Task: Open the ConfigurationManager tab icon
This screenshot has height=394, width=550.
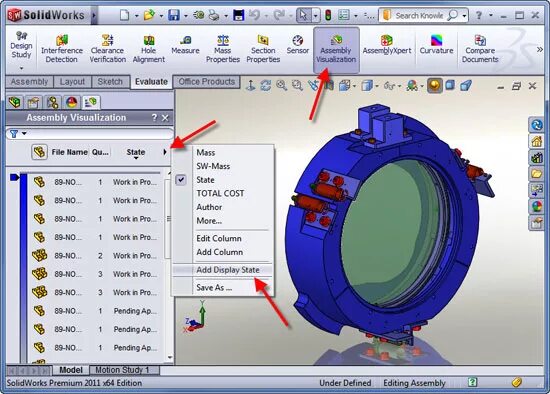Action: click(x=53, y=102)
